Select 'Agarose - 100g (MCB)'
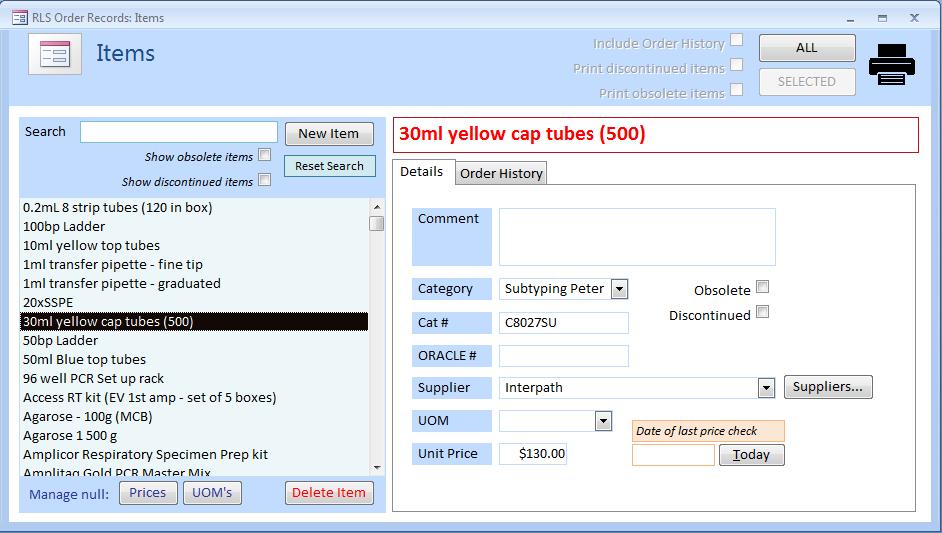942x533 pixels. click(195, 416)
